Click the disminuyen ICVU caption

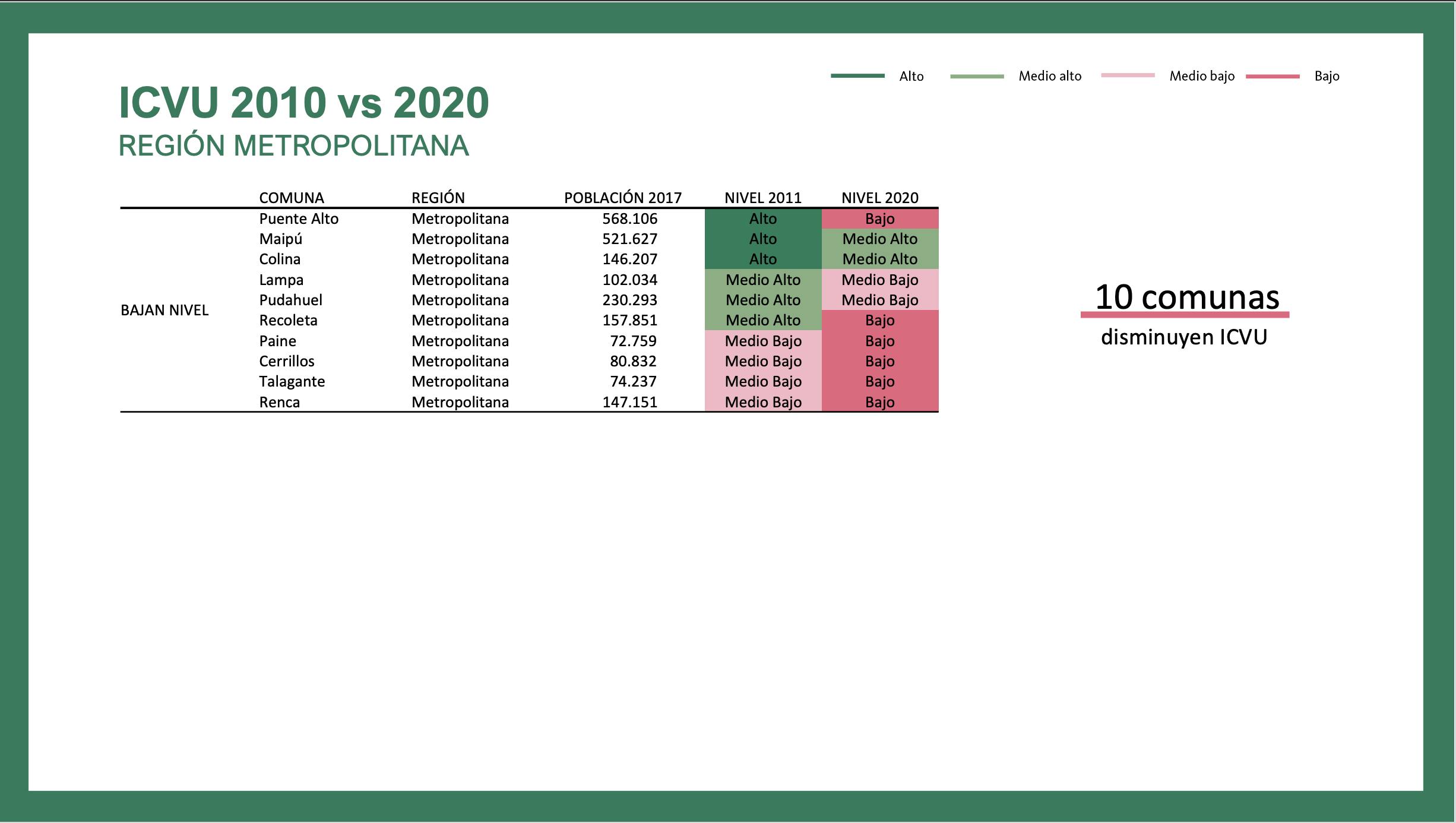(1183, 337)
